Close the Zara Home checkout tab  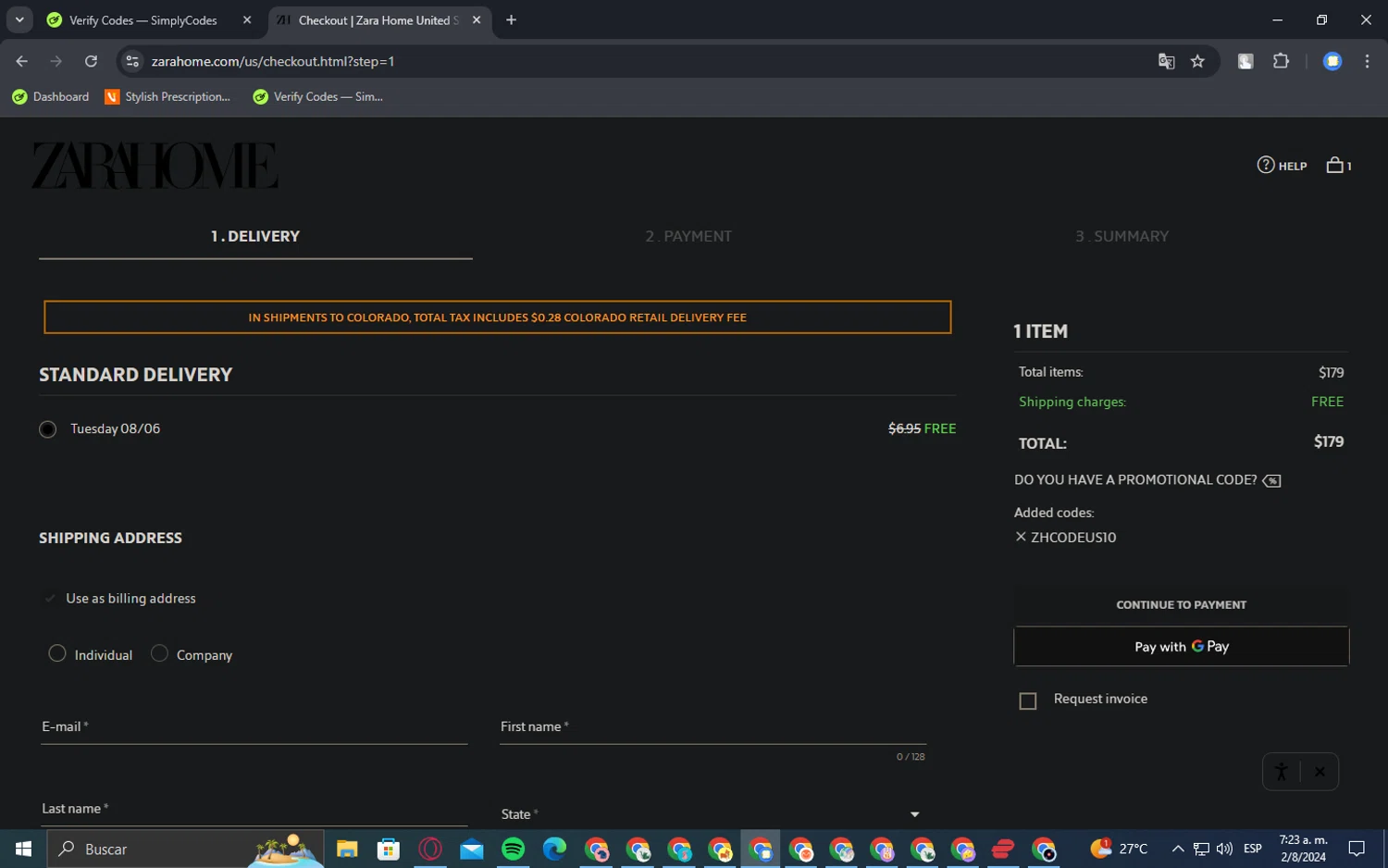[477, 20]
